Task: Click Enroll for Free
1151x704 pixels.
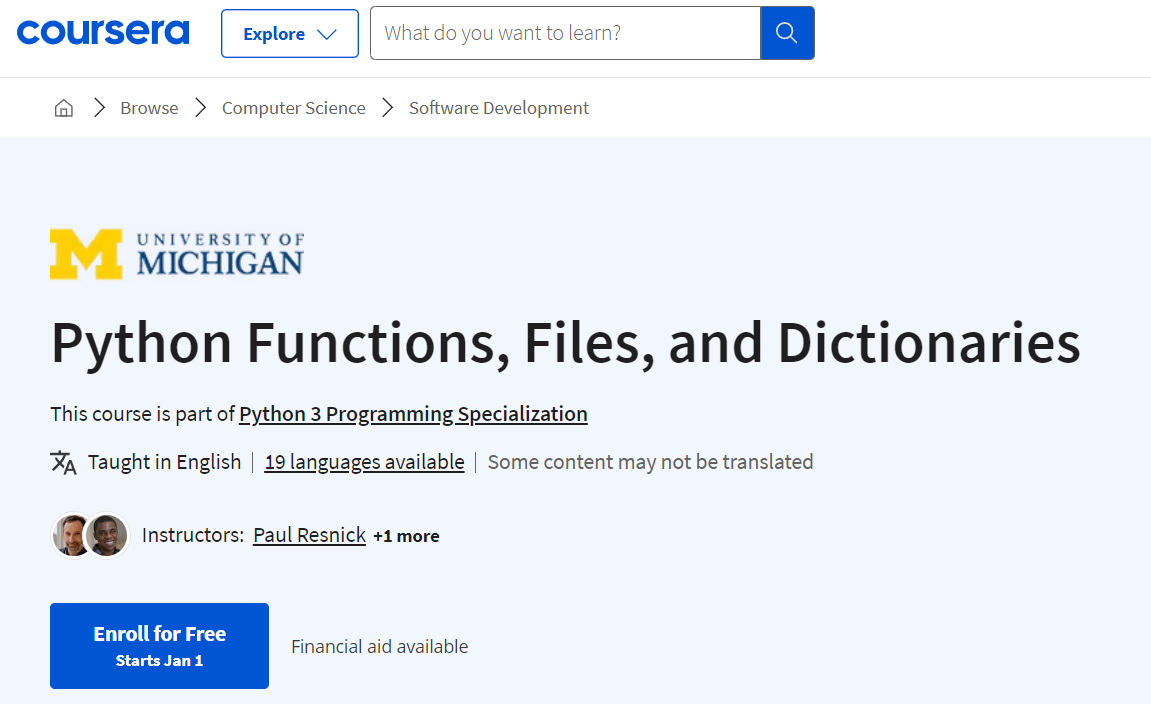Action: (x=159, y=645)
